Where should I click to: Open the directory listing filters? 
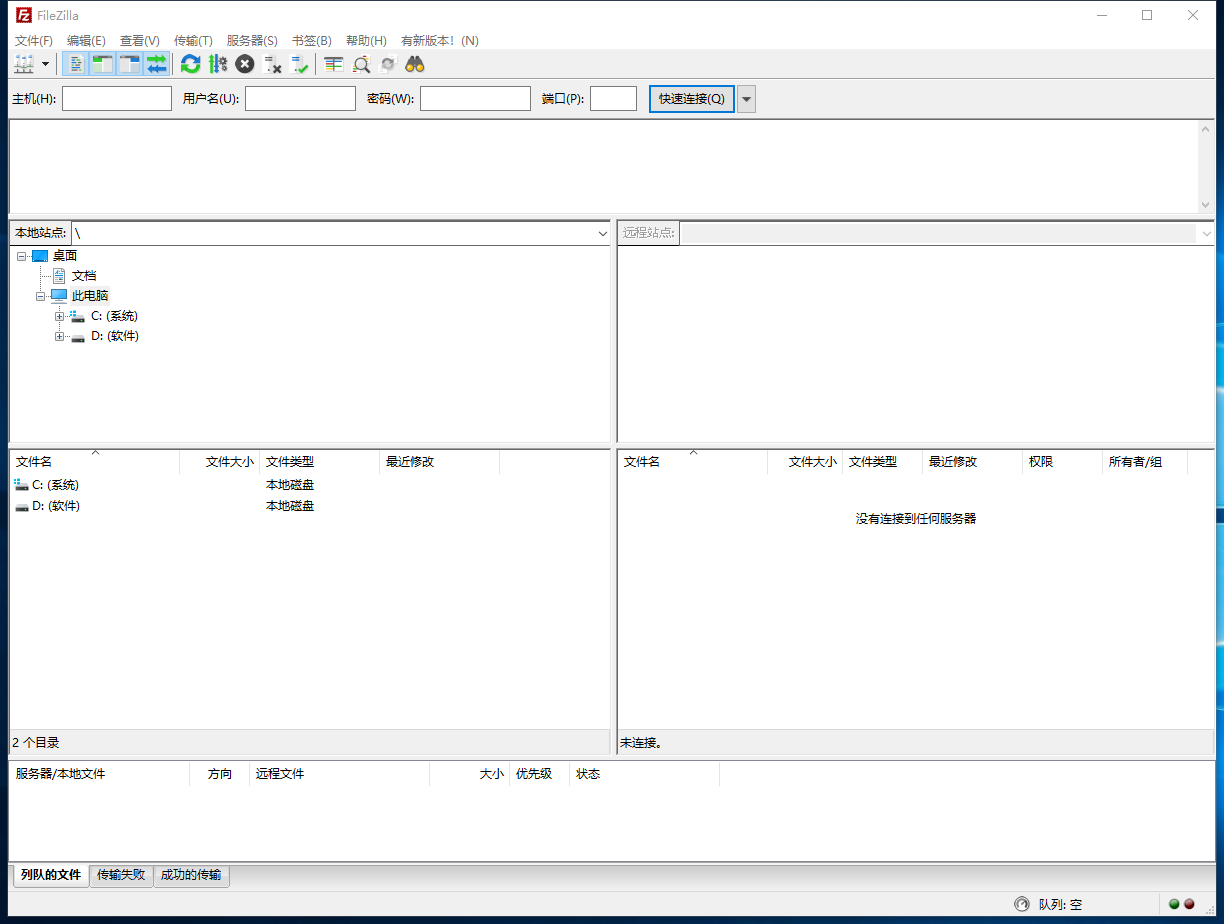[x=333, y=63]
